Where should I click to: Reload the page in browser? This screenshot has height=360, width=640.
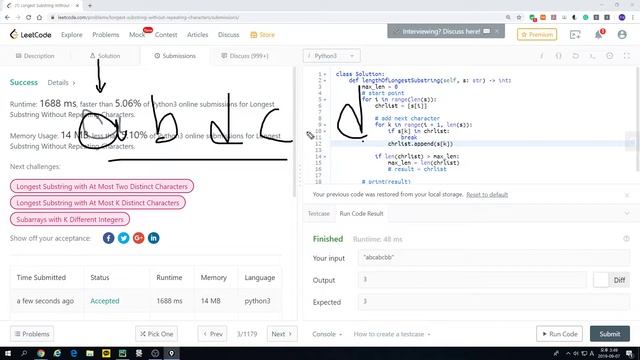29,18
